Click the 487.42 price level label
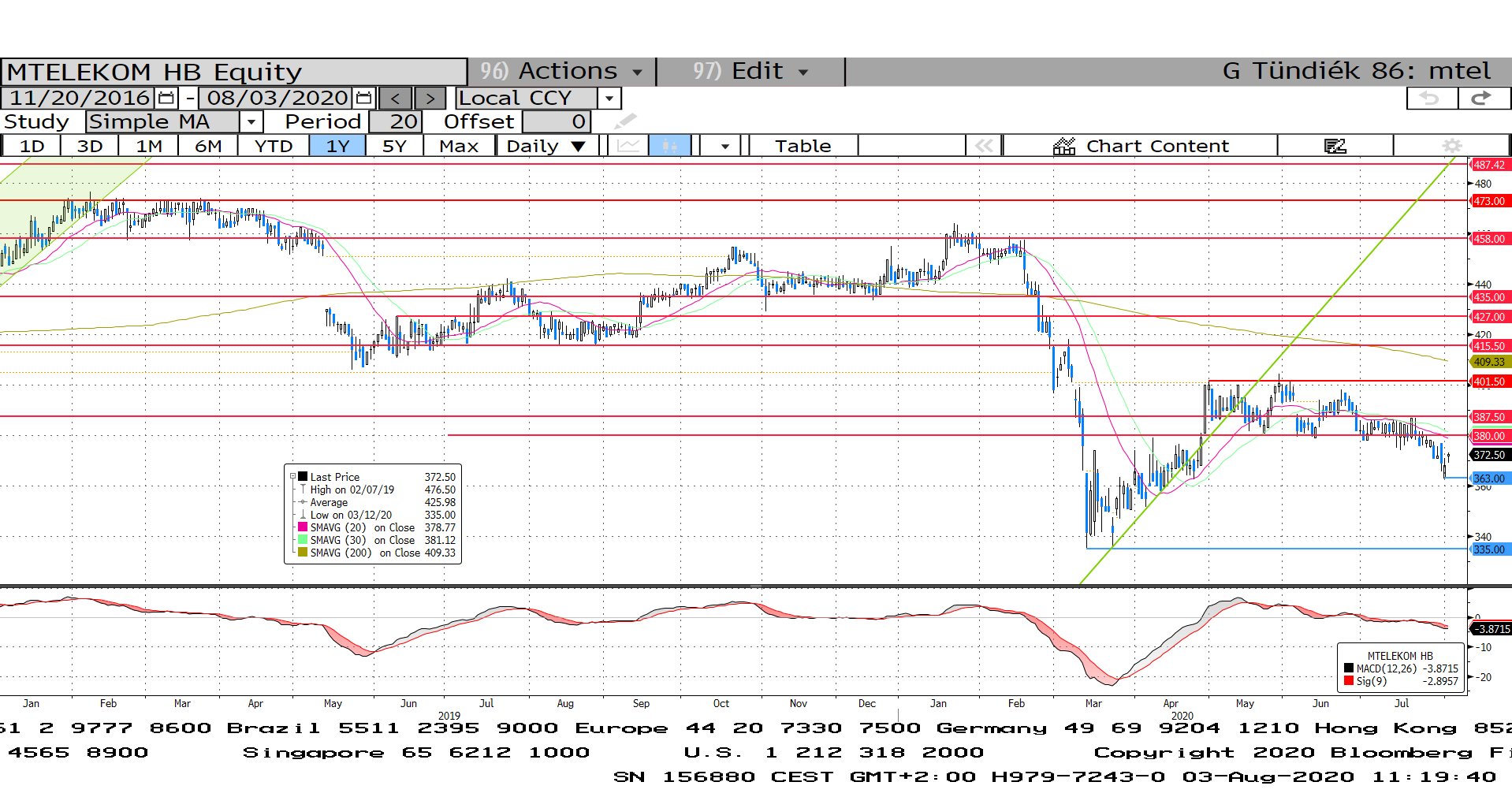Image resolution: width=1512 pixels, height=808 pixels. point(1490,165)
